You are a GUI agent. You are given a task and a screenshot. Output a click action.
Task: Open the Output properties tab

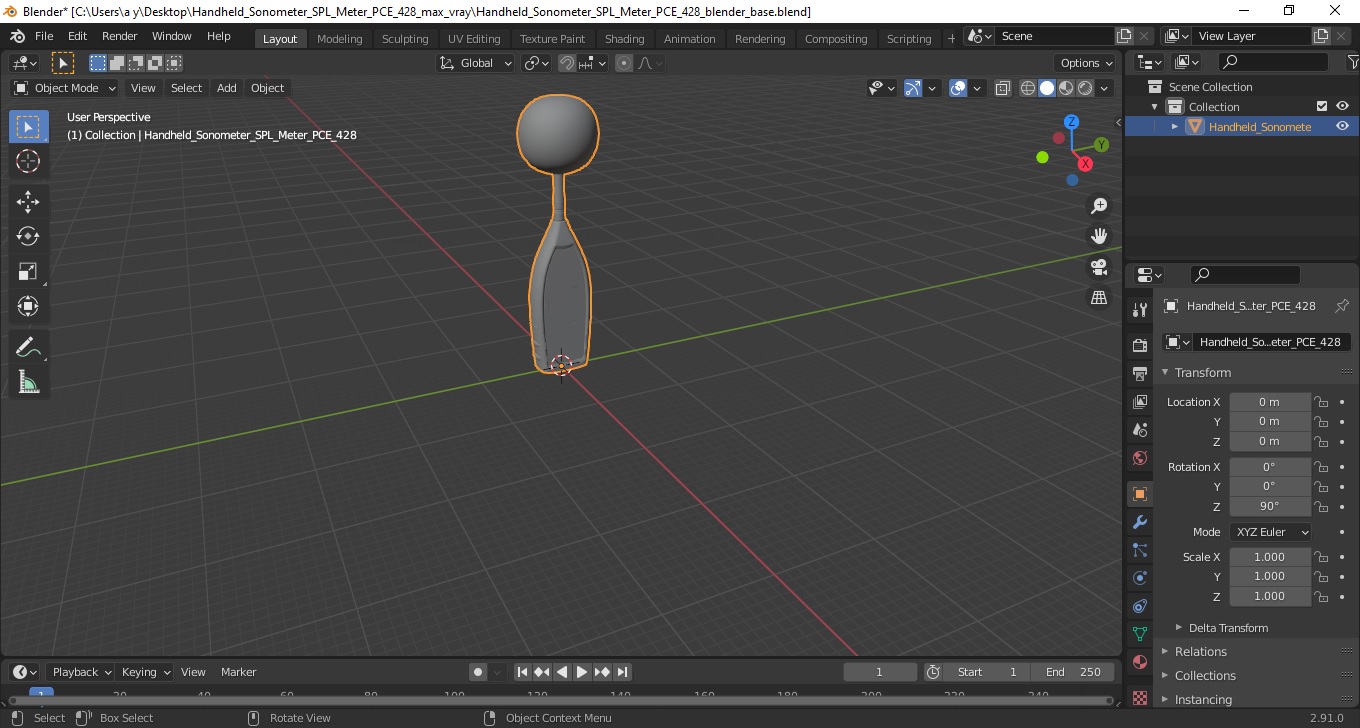point(1140,373)
